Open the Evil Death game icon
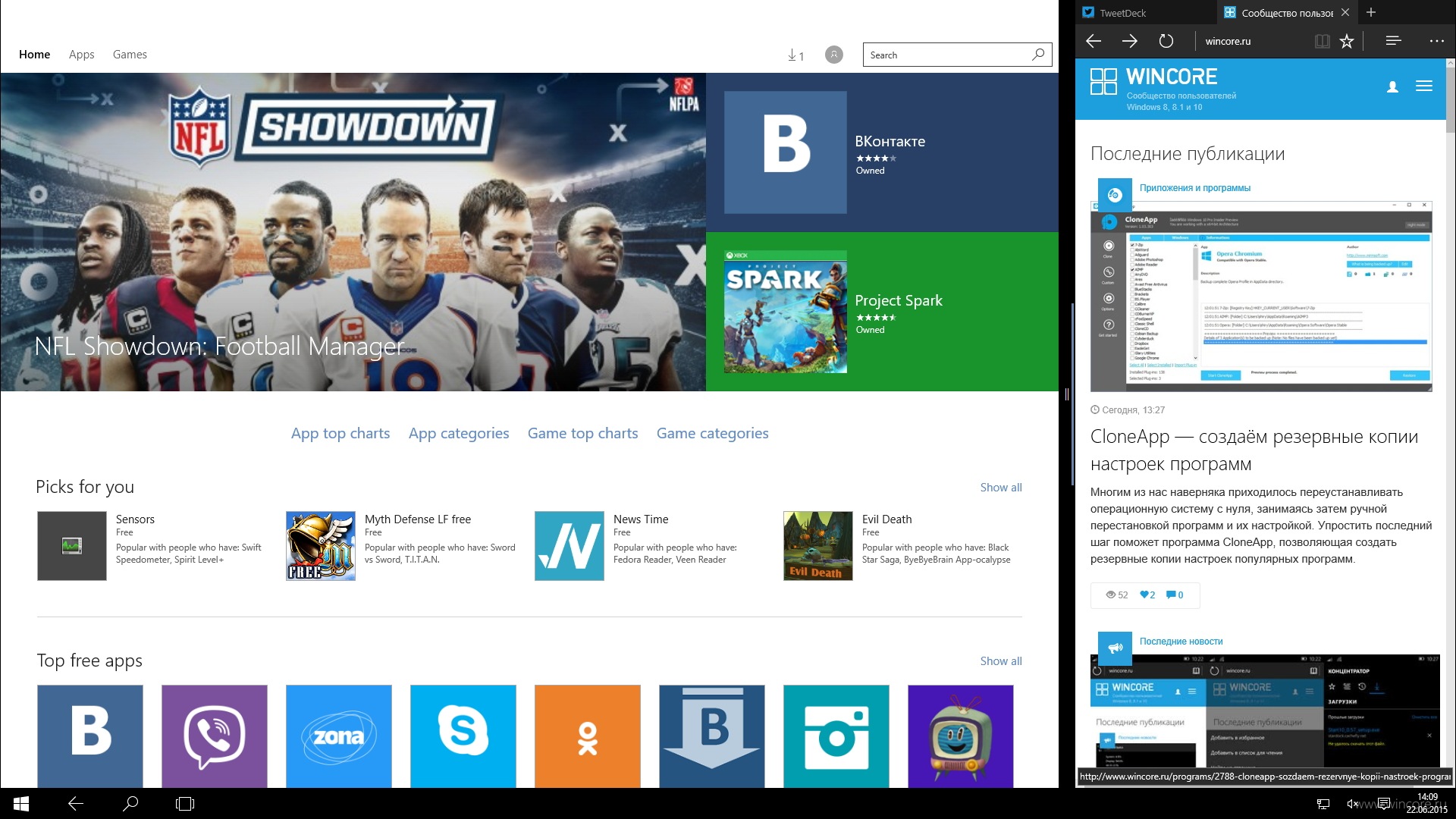Screen dimensions: 1456x819 pyautogui.click(x=818, y=546)
